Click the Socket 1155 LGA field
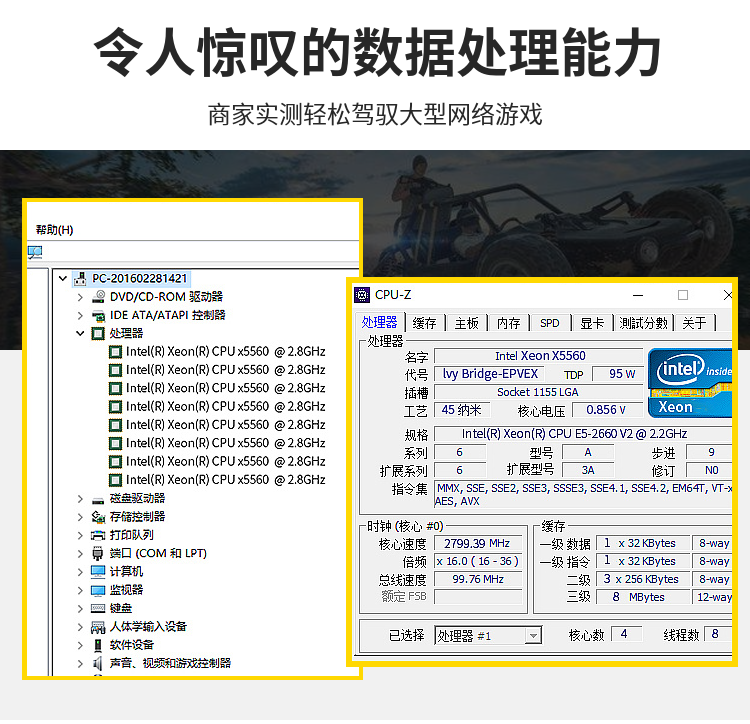The width and height of the screenshot is (750, 724). point(539,393)
